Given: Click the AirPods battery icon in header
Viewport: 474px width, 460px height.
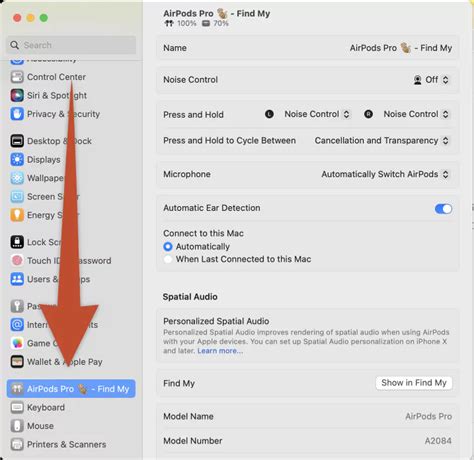Looking at the screenshot, I should point(169,23).
